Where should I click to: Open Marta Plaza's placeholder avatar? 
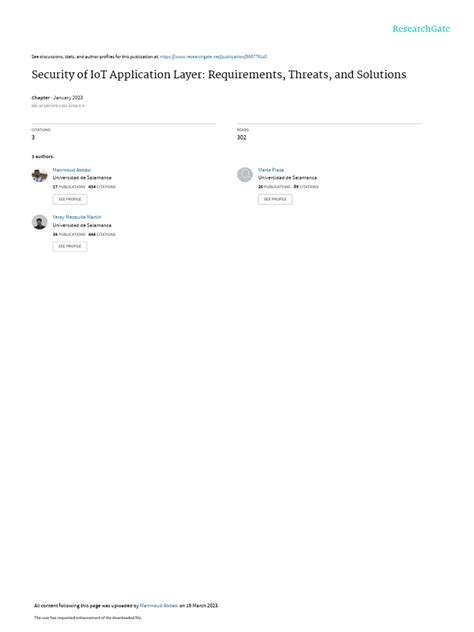[245, 175]
